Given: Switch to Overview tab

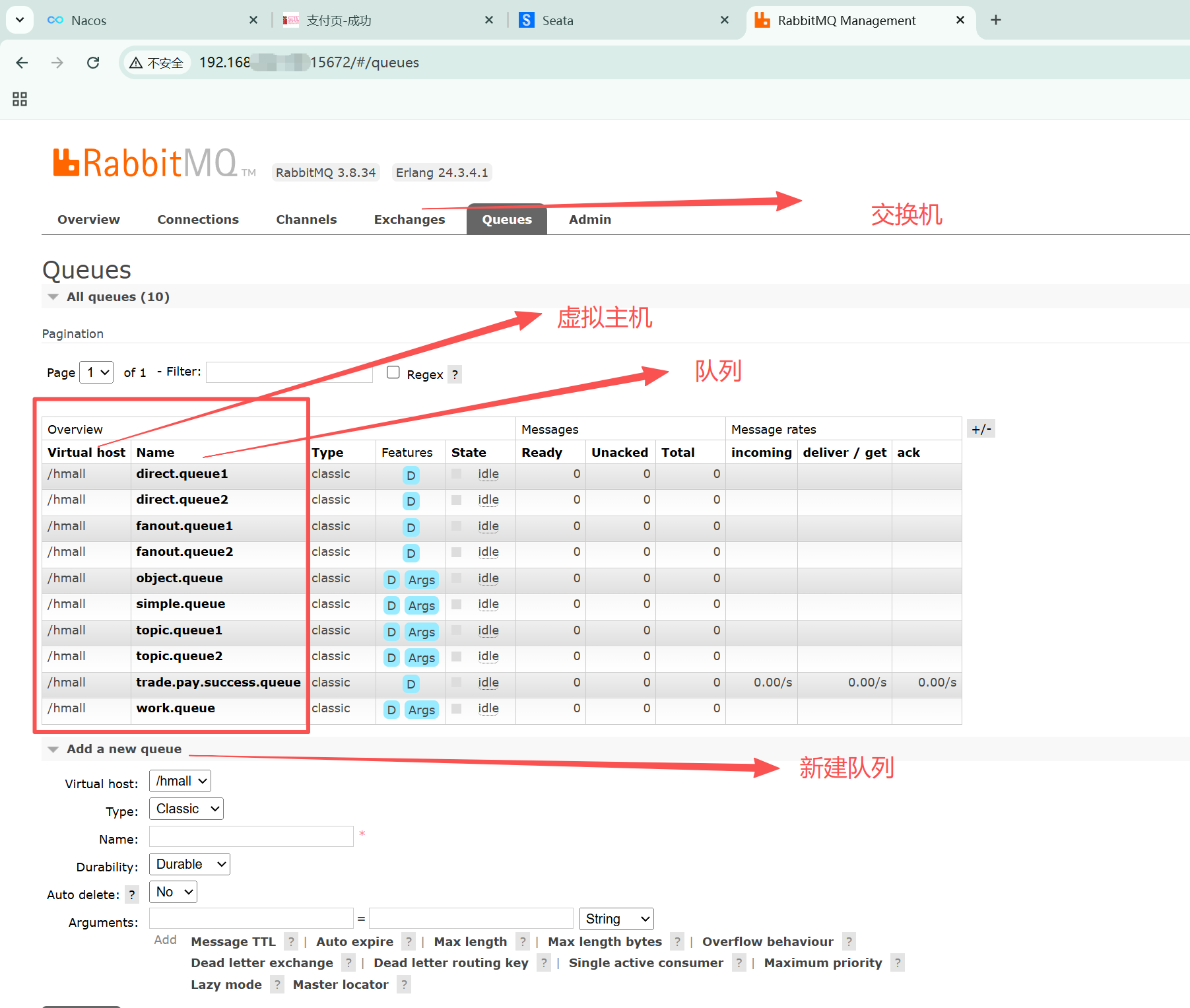Looking at the screenshot, I should tap(88, 219).
